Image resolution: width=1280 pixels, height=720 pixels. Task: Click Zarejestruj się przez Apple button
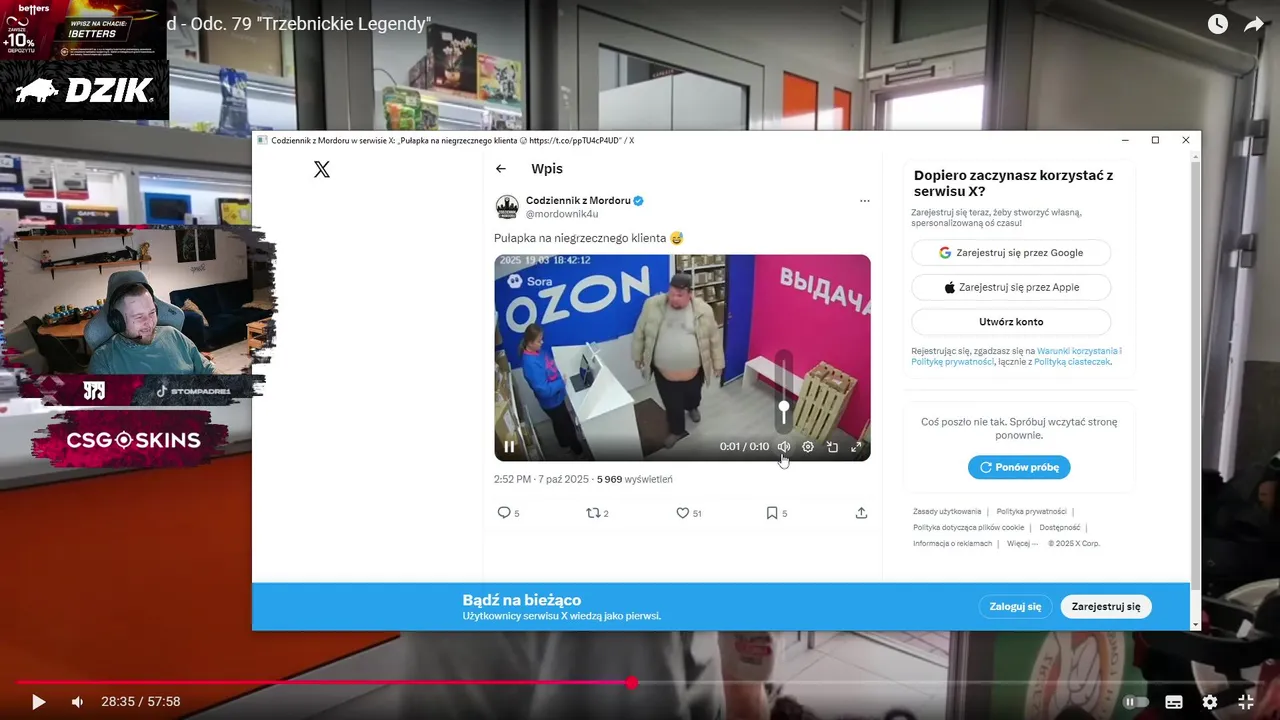pyautogui.click(x=1011, y=287)
